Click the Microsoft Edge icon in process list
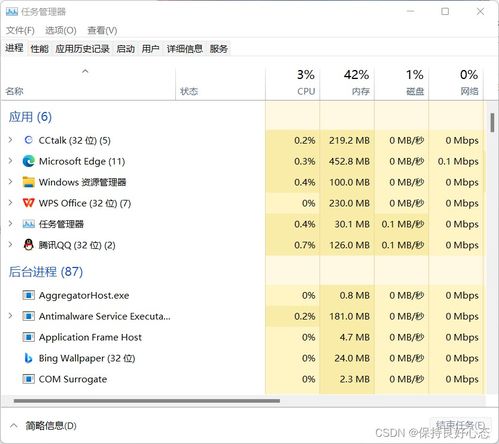 click(29, 161)
